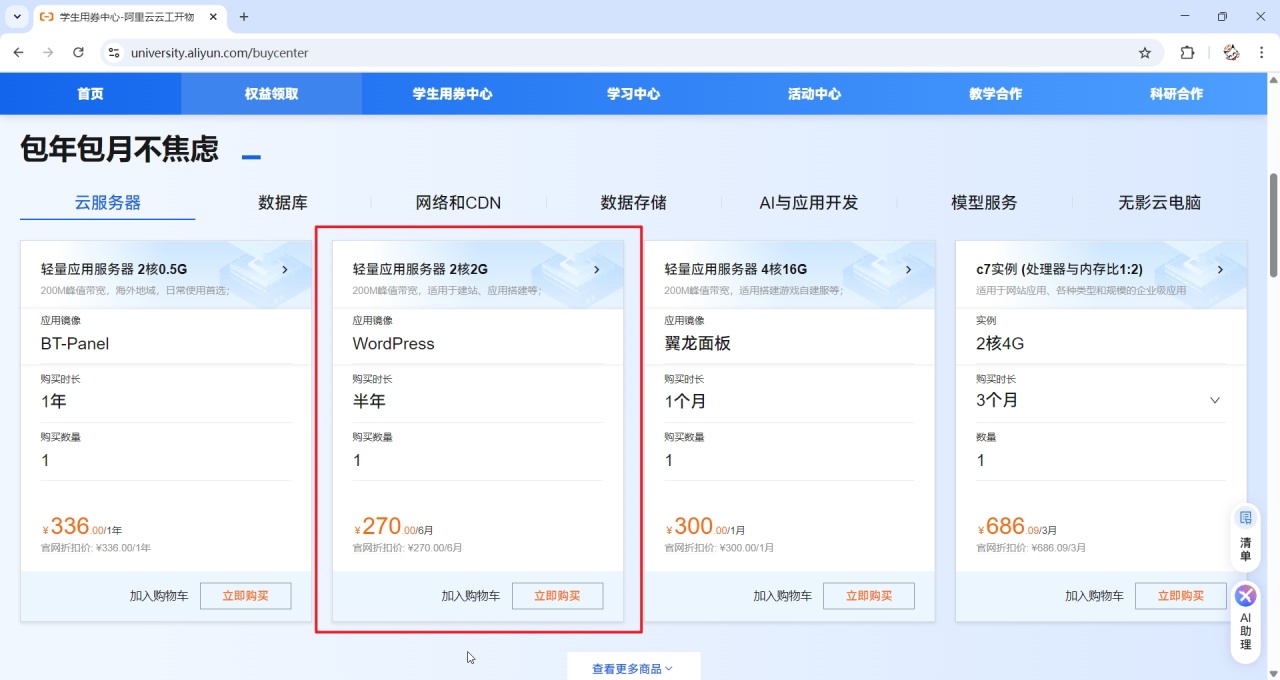
Task: Click the 轻量应用服务器 2核2G title
Action: pos(420,269)
